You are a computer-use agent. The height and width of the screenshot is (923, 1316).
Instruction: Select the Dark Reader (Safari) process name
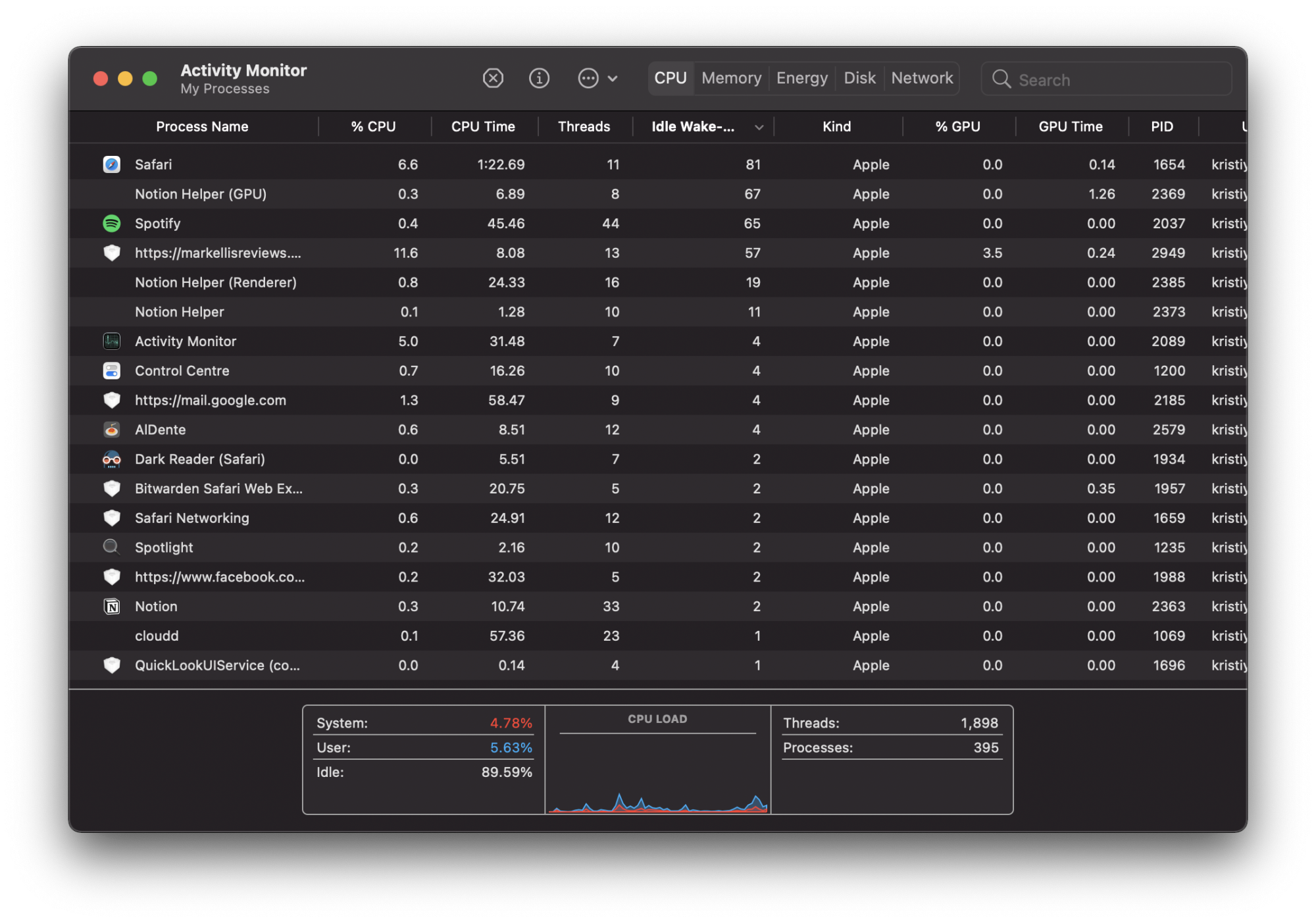(x=200, y=459)
